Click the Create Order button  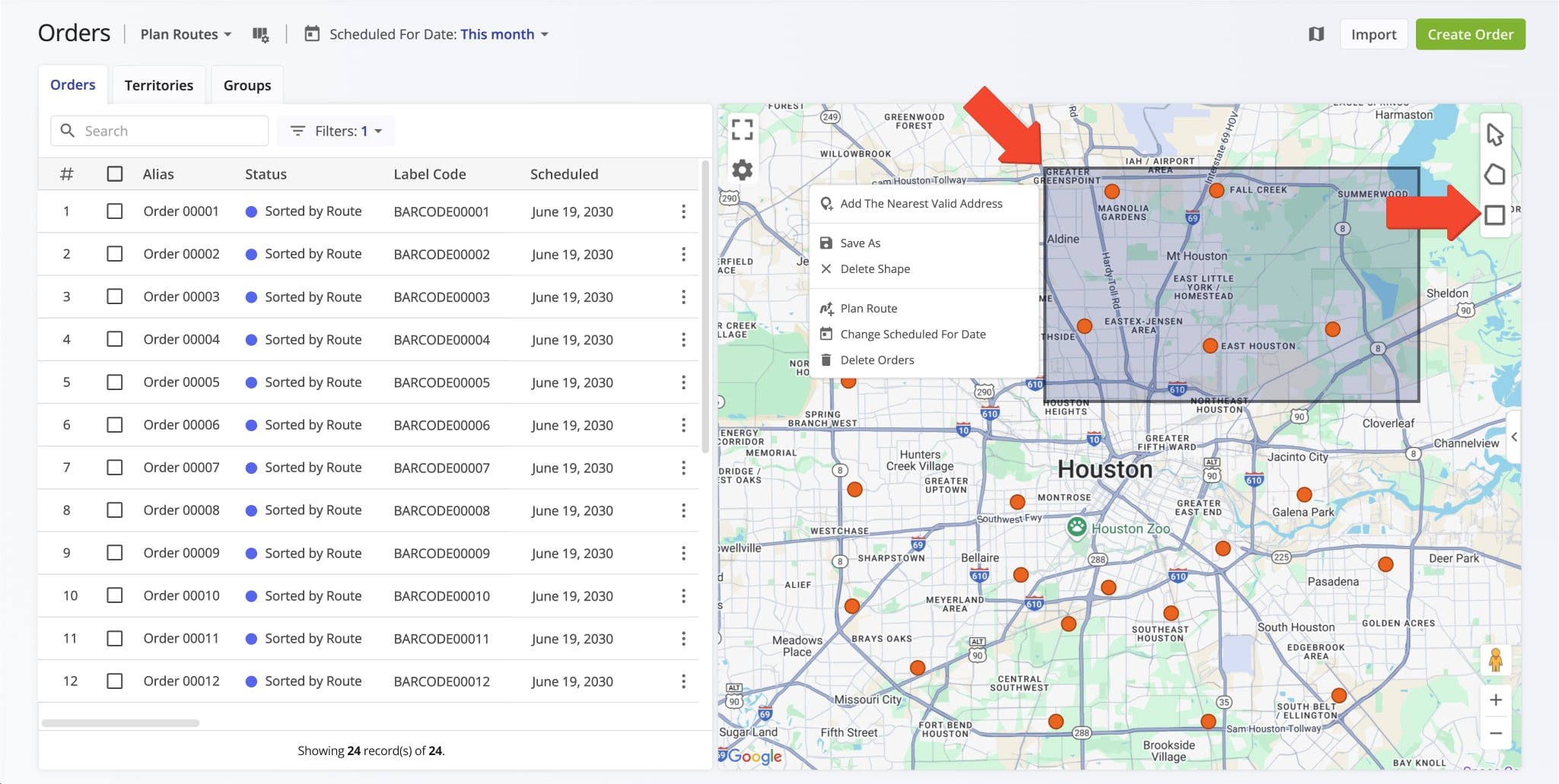tap(1470, 34)
